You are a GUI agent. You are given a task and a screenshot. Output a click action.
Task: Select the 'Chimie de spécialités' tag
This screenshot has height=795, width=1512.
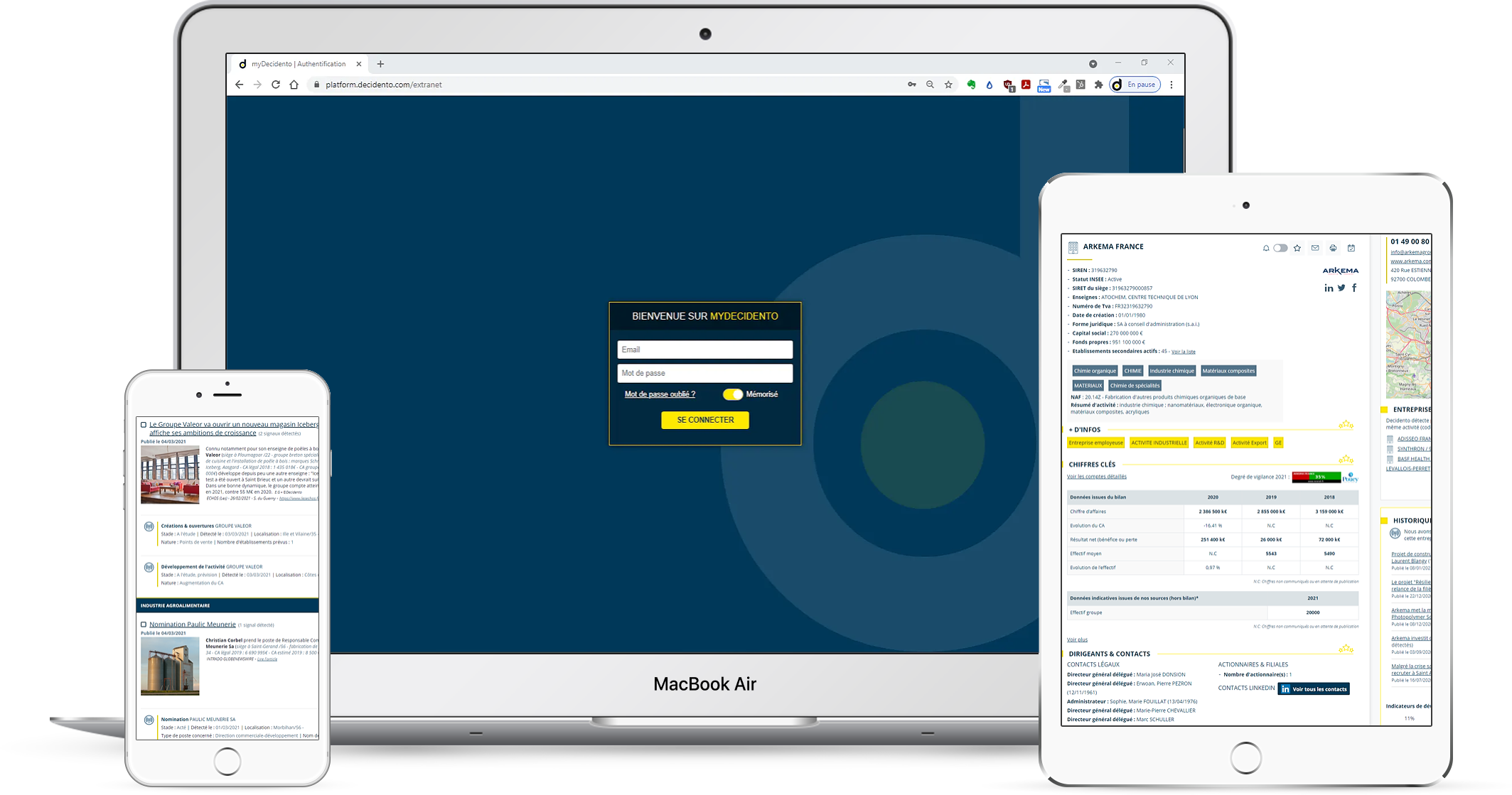(x=1135, y=386)
